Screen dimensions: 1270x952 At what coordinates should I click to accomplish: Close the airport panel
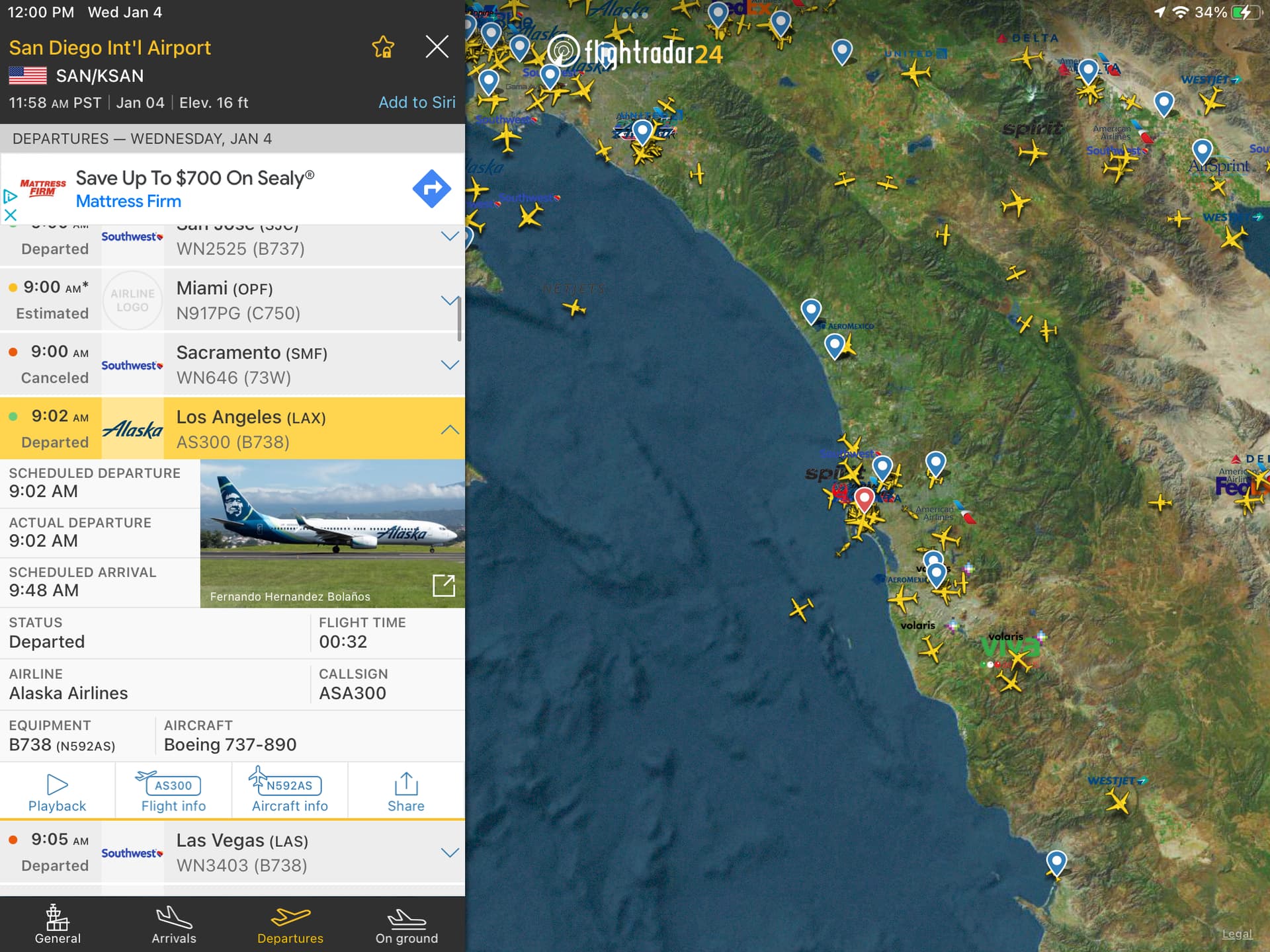pos(437,47)
